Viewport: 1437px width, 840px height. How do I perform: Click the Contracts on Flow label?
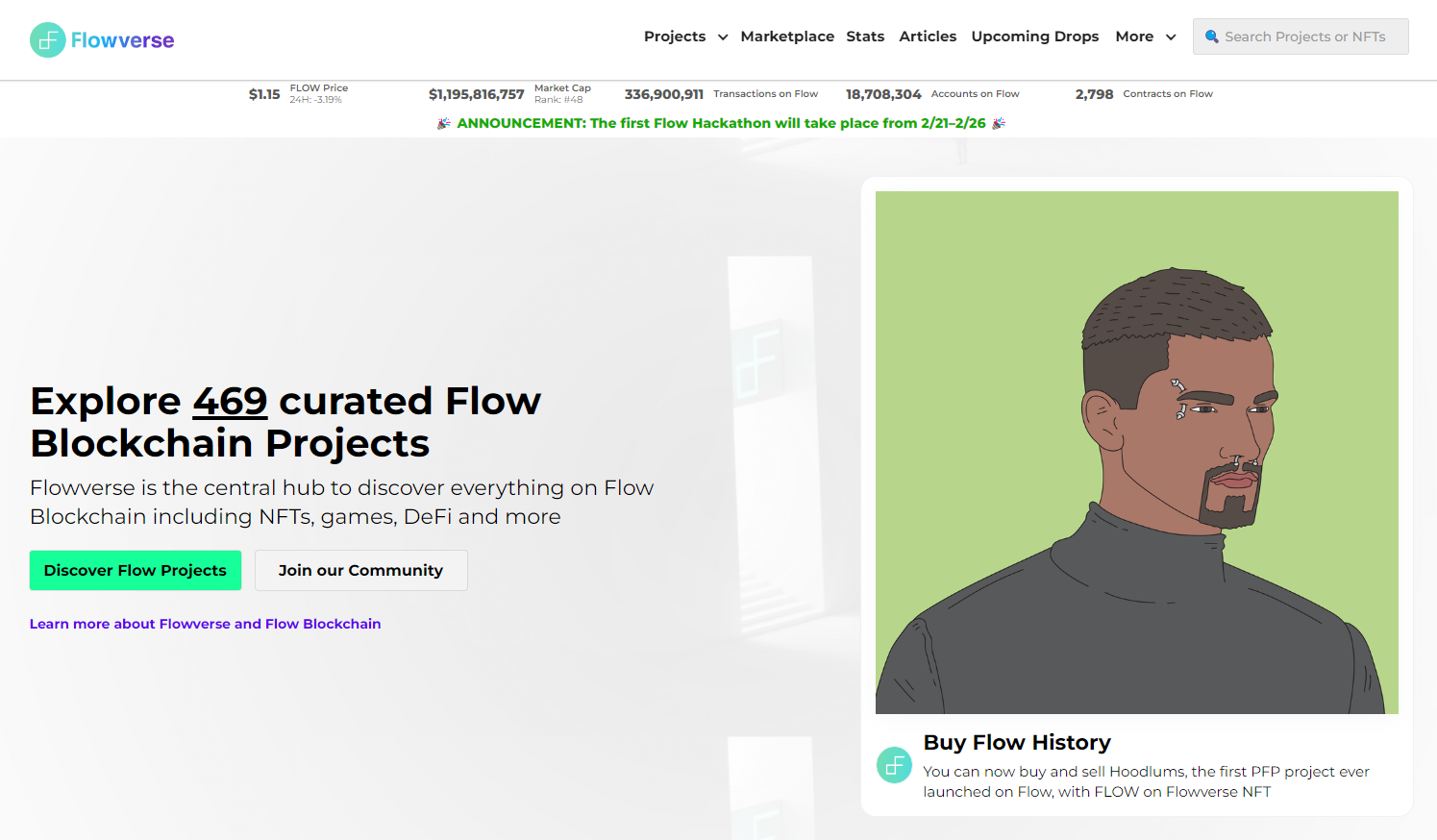click(1168, 94)
